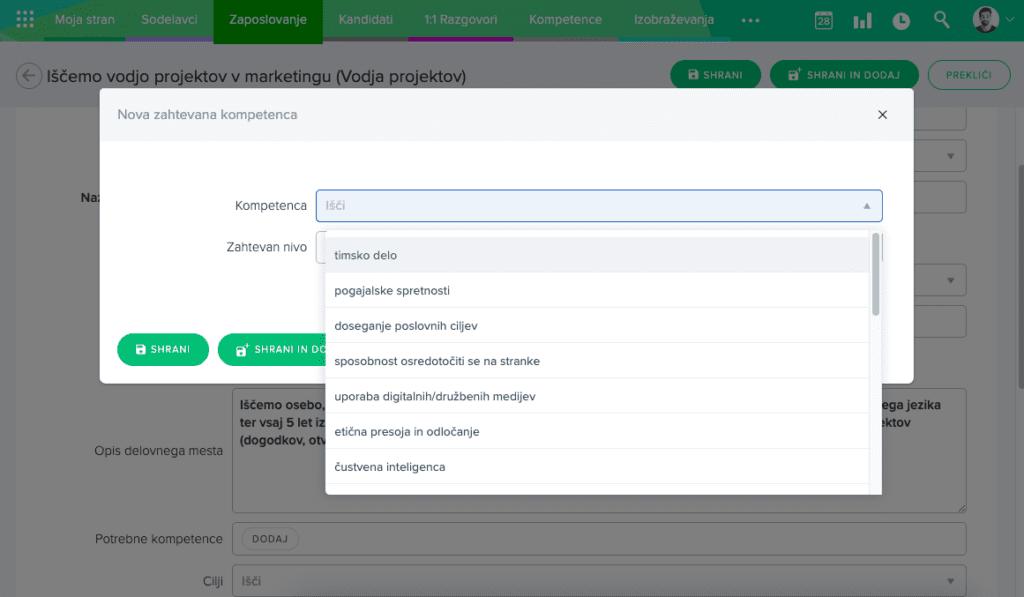Expand the Cilji dropdown
This screenshot has width=1024, height=597.
(x=950, y=581)
